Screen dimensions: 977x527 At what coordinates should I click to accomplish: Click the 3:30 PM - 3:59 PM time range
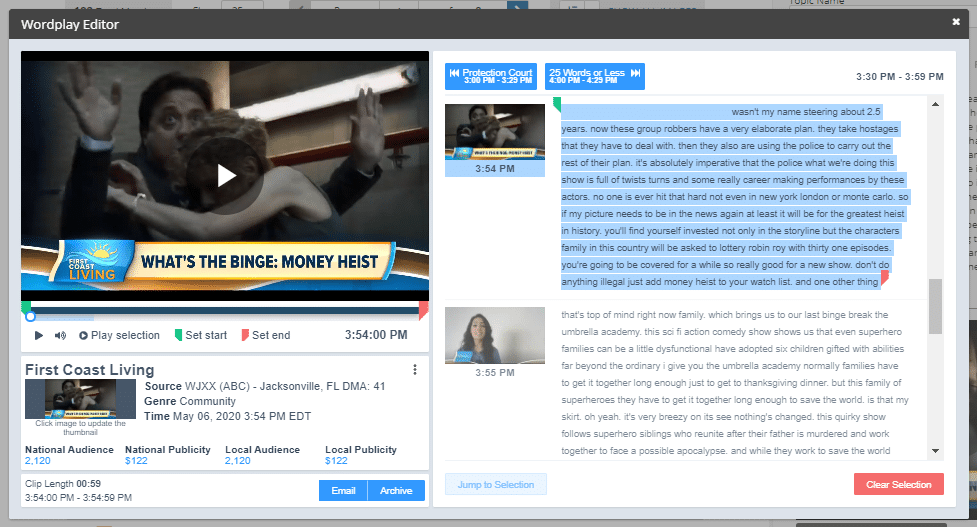click(900, 77)
